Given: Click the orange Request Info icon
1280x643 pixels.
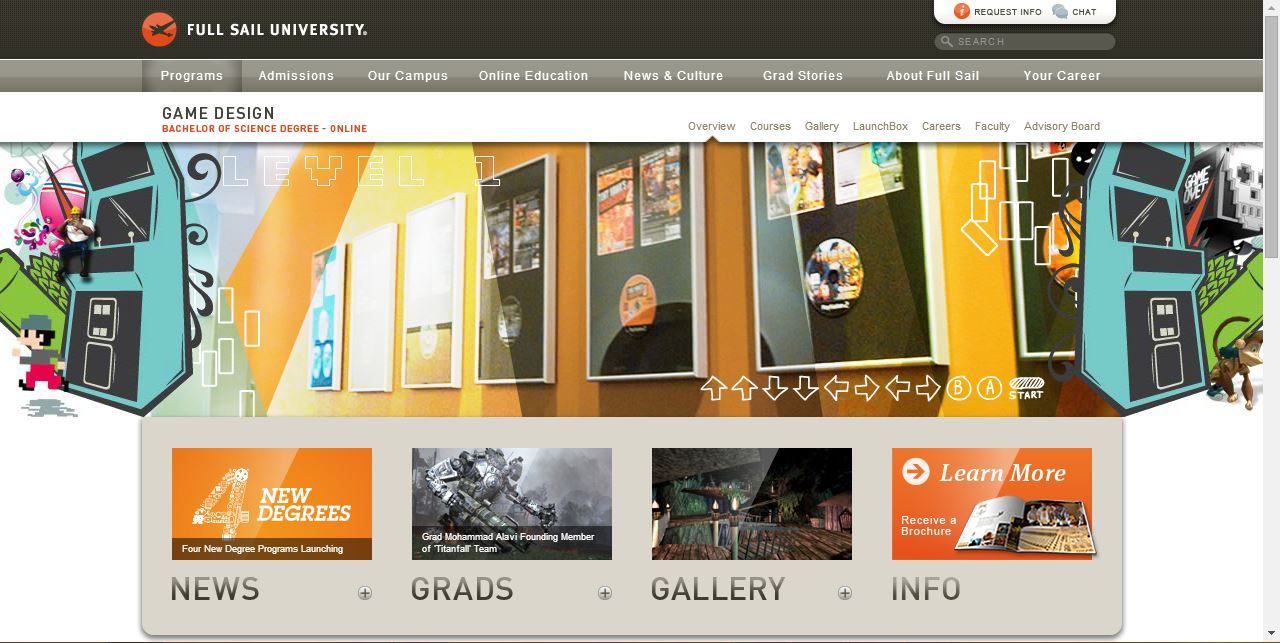Looking at the screenshot, I should pyautogui.click(x=962, y=11).
